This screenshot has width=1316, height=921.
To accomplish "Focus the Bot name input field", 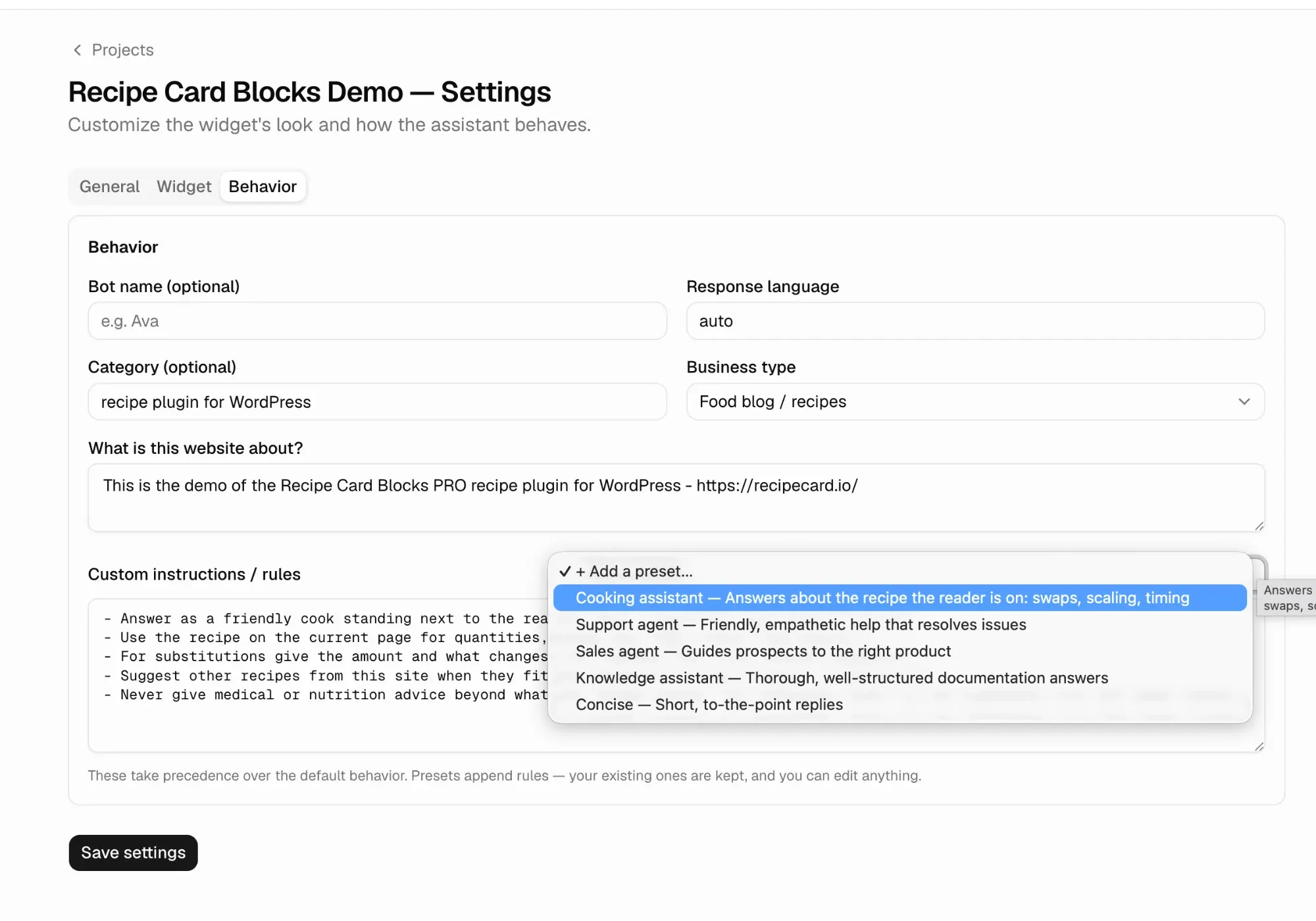I will point(377,321).
